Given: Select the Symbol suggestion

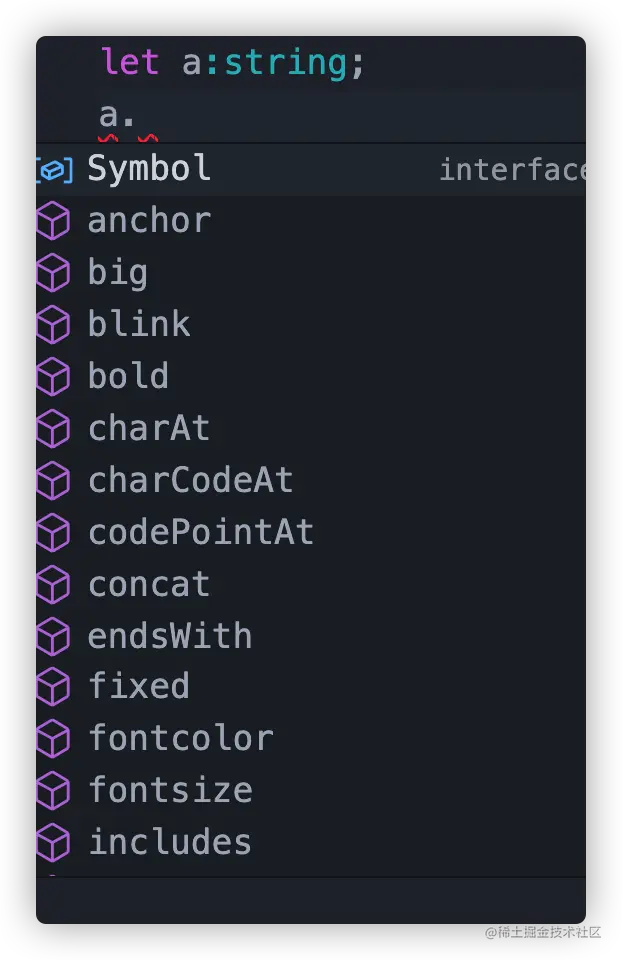Looking at the screenshot, I should click(150, 169).
